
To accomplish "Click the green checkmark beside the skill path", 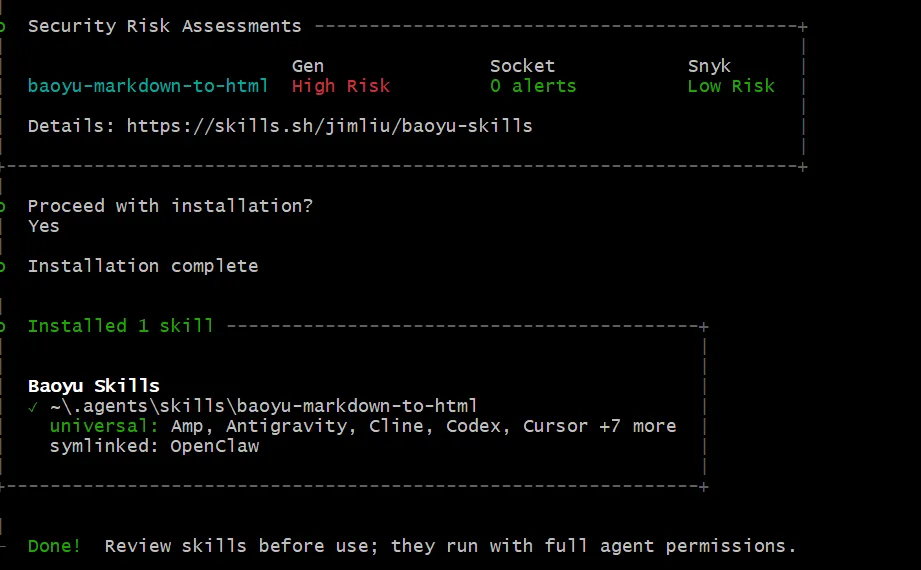I will [x=33, y=407].
